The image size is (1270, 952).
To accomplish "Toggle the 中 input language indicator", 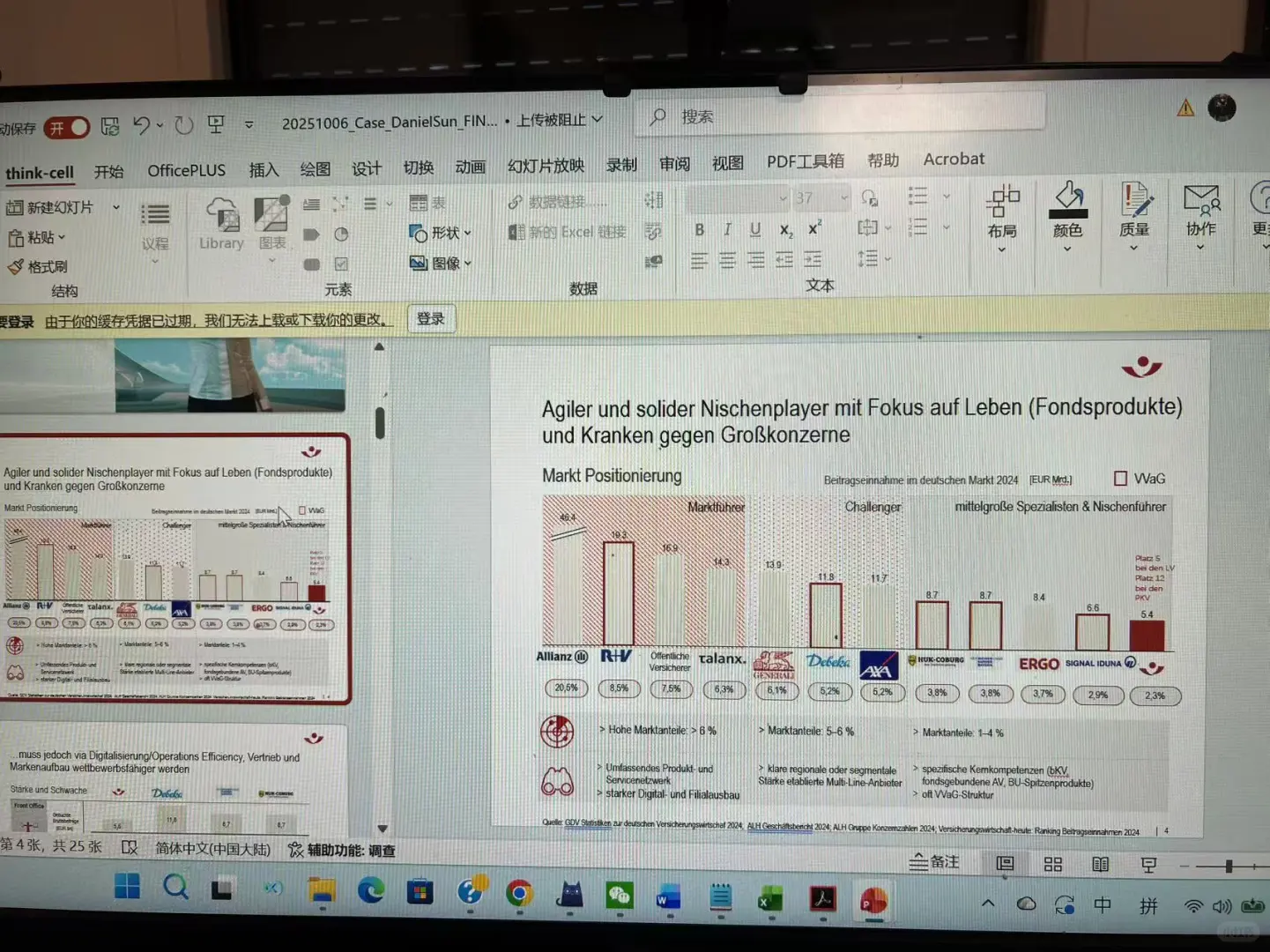I will coord(1103,905).
